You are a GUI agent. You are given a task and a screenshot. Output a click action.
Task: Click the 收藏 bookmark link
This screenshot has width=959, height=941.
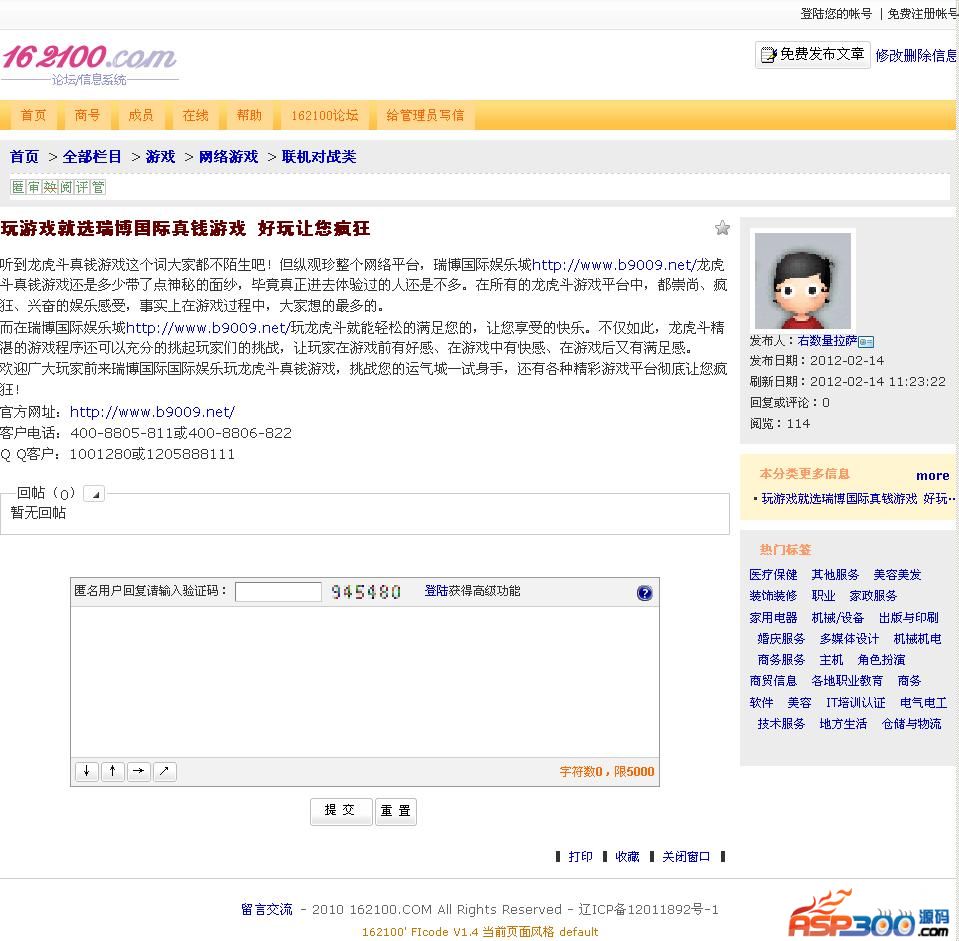628,857
